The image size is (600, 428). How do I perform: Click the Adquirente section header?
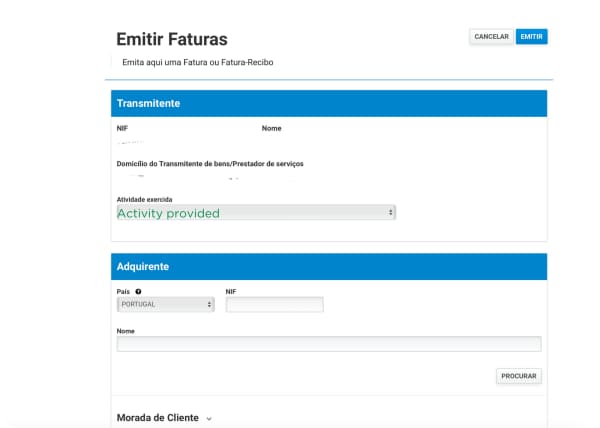point(329,267)
